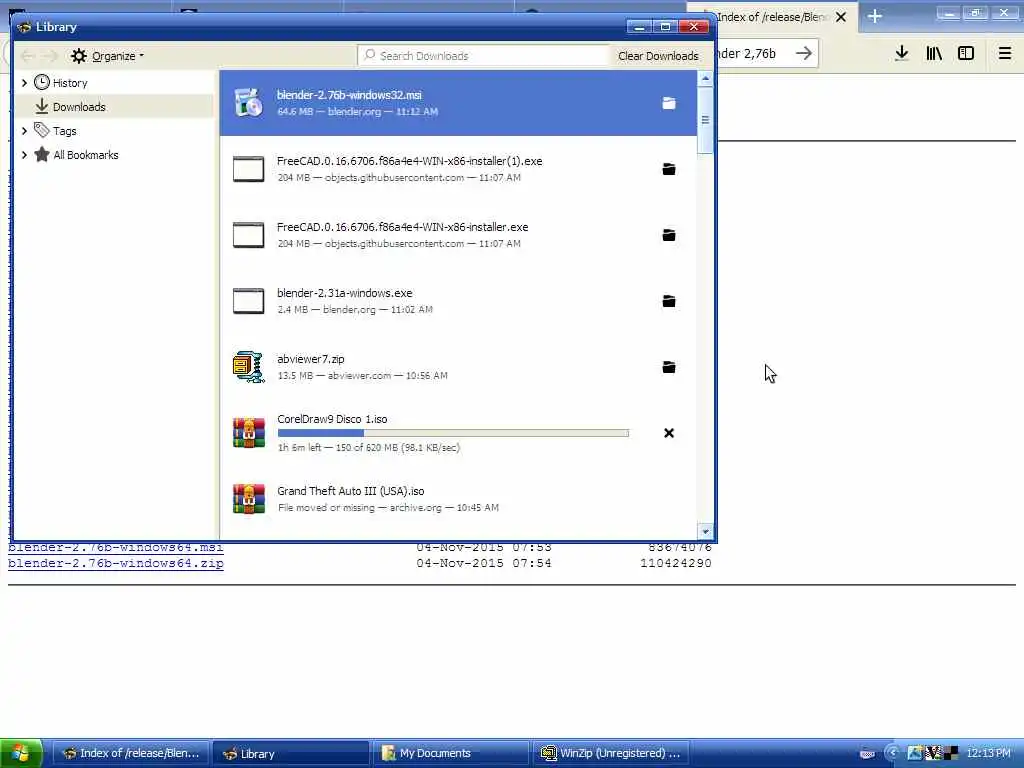Viewport: 1024px width, 768px height.
Task: Expand the All Bookmarks tree node
Action: pos(24,155)
